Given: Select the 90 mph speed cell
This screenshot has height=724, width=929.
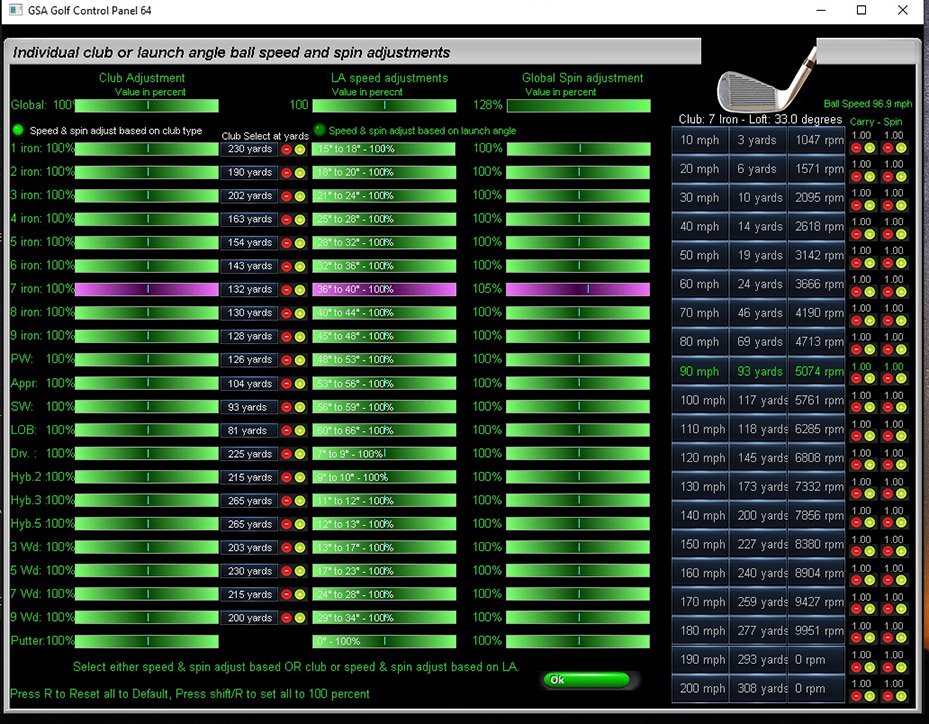Looking at the screenshot, I should (x=700, y=372).
